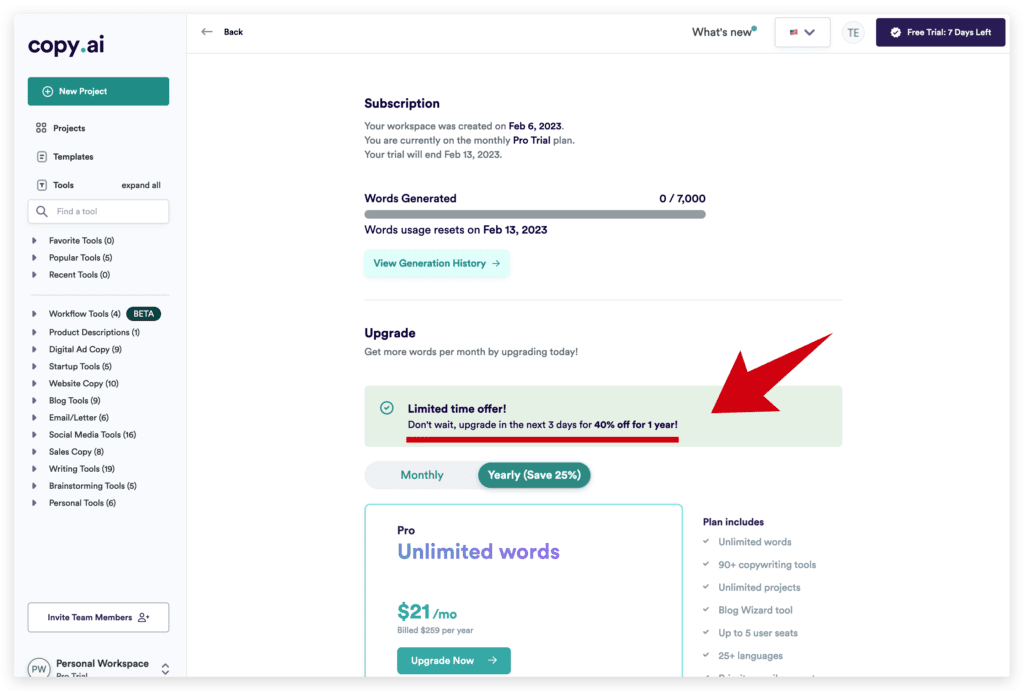This screenshot has height=691, width=1024.
Task: Open the TE account avatar
Action: pos(853,32)
